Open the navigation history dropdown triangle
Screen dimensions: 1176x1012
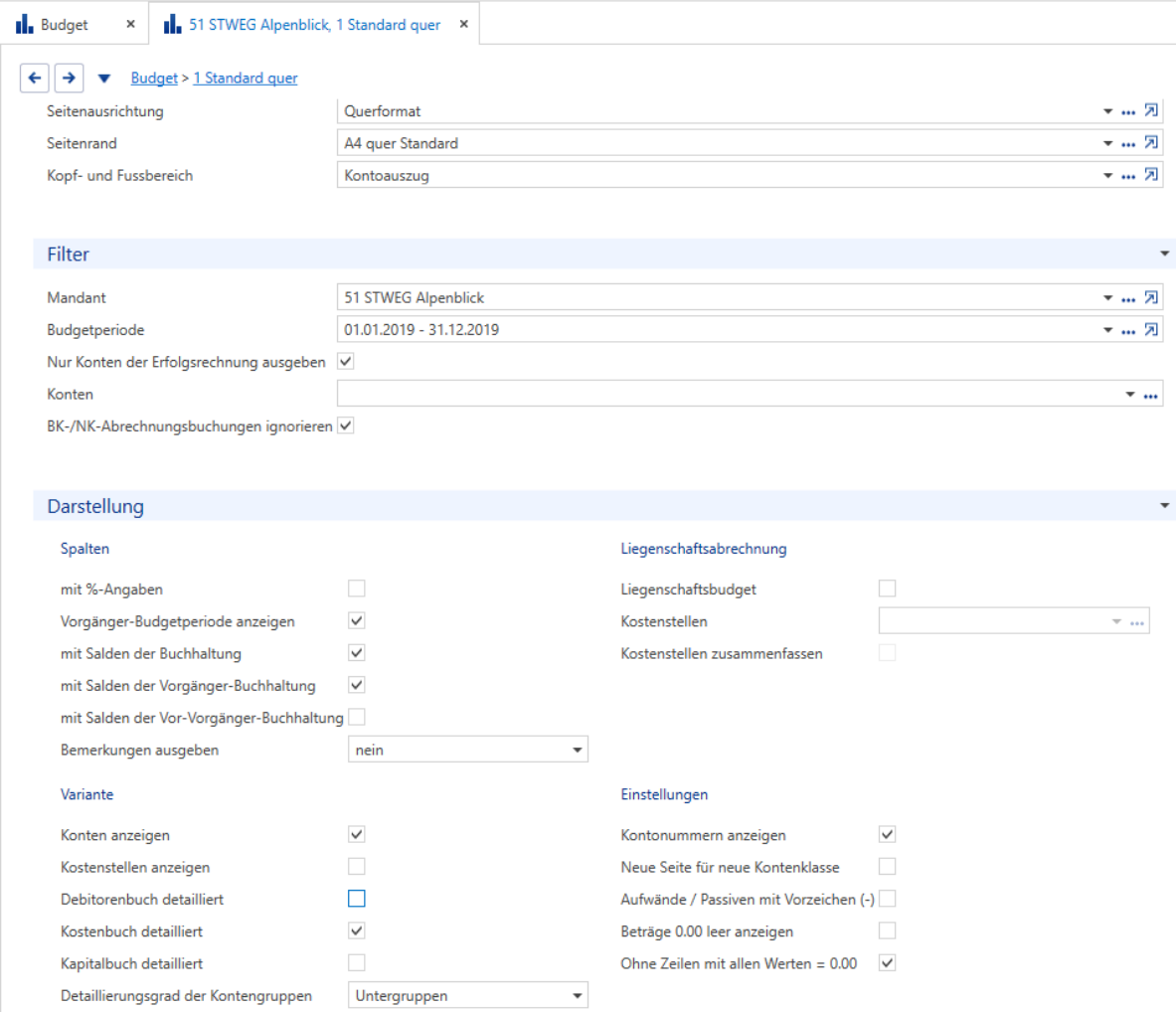104,78
